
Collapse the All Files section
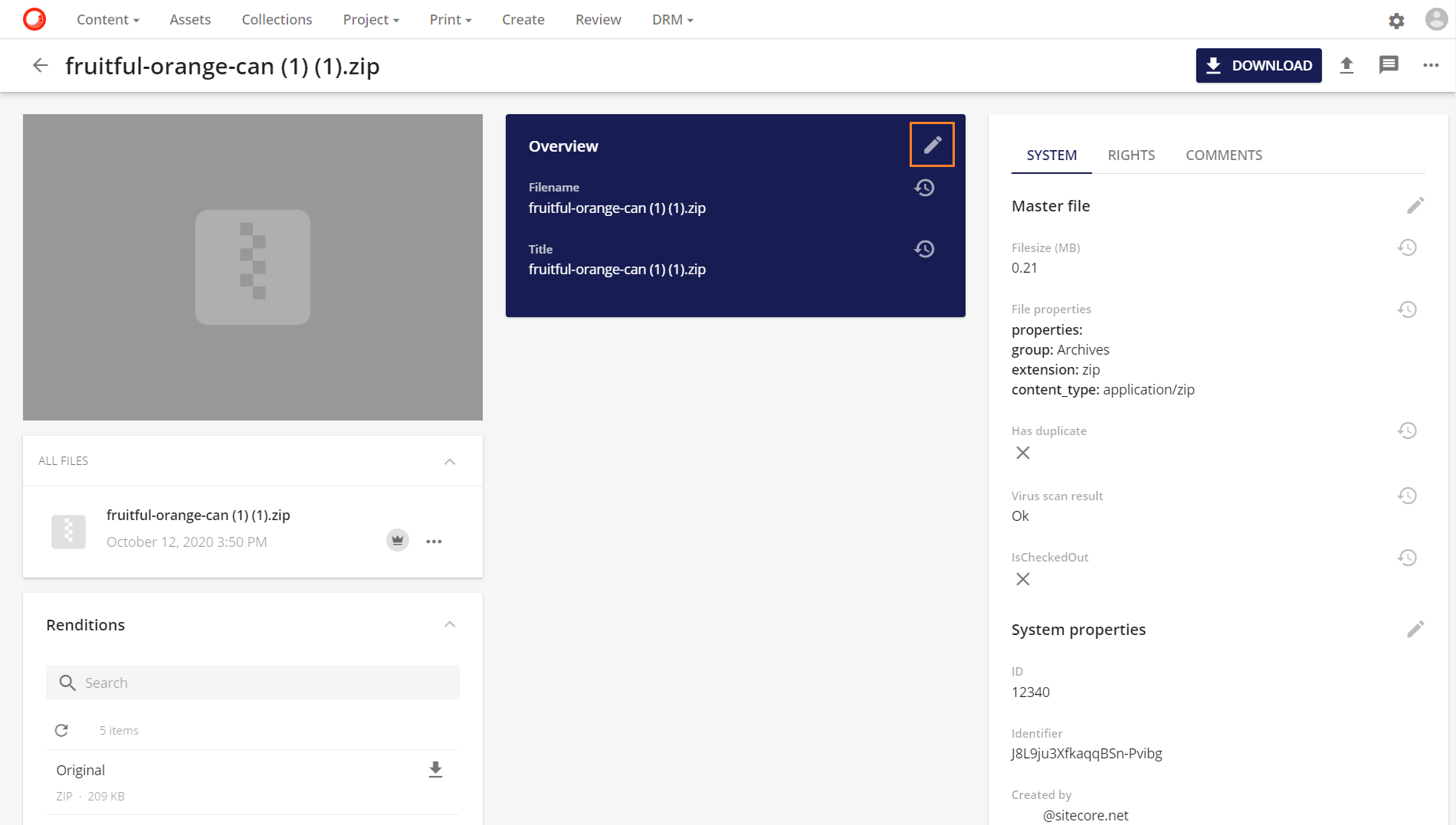point(450,461)
